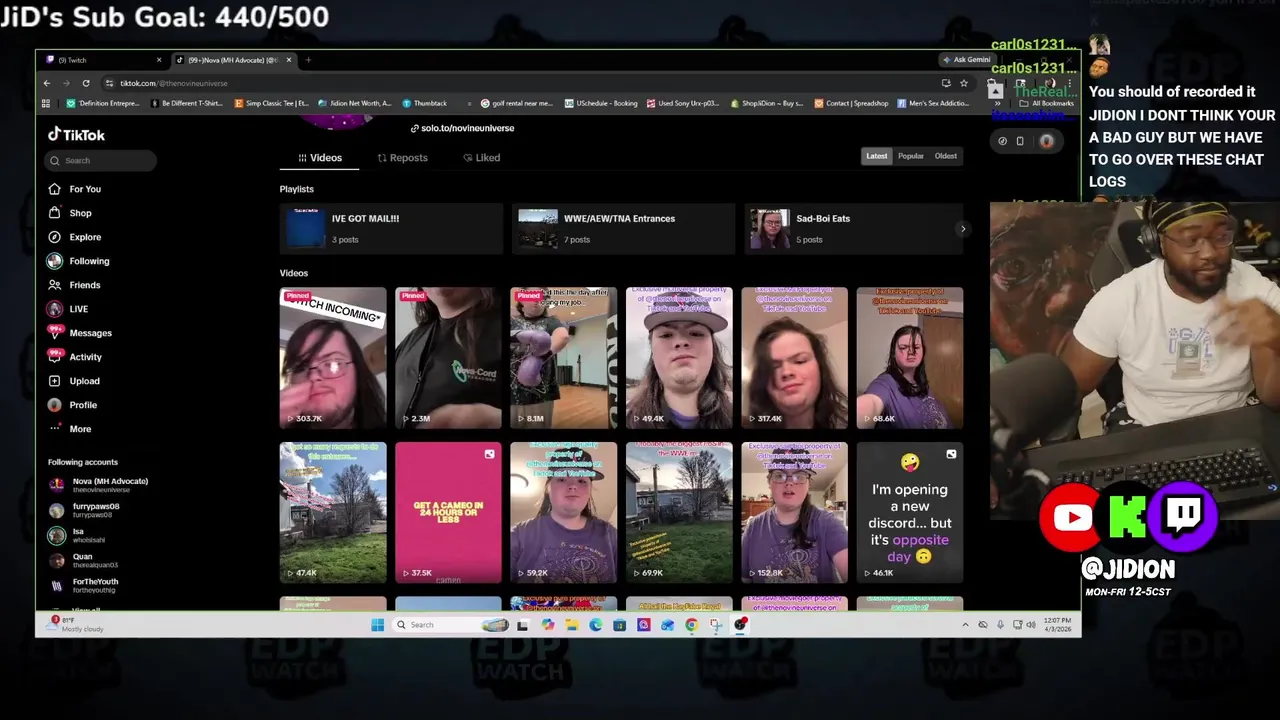Viewport: 1280px width, 720px height.
Task: Open the Nova (MH Advocate) followed account
Action: [x=100, y=485]
